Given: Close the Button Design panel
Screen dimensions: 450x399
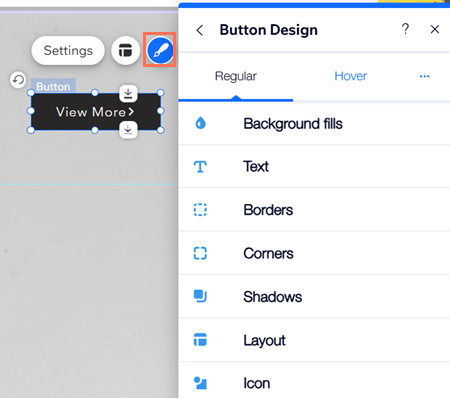Looking at the screenshot, I should (x=435, y=29).
